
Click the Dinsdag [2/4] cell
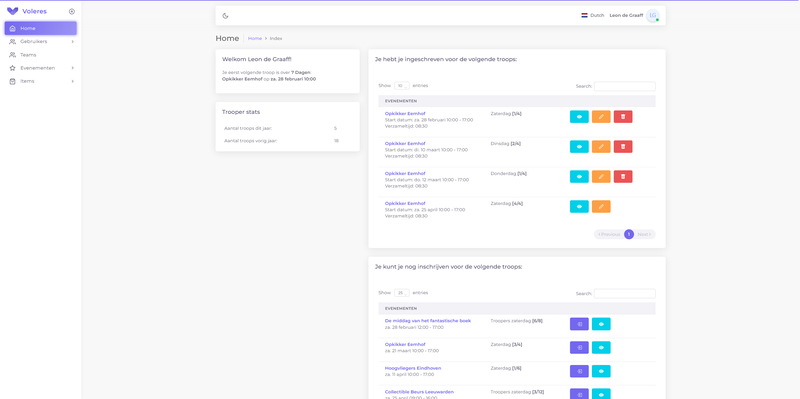click(506, 143)
